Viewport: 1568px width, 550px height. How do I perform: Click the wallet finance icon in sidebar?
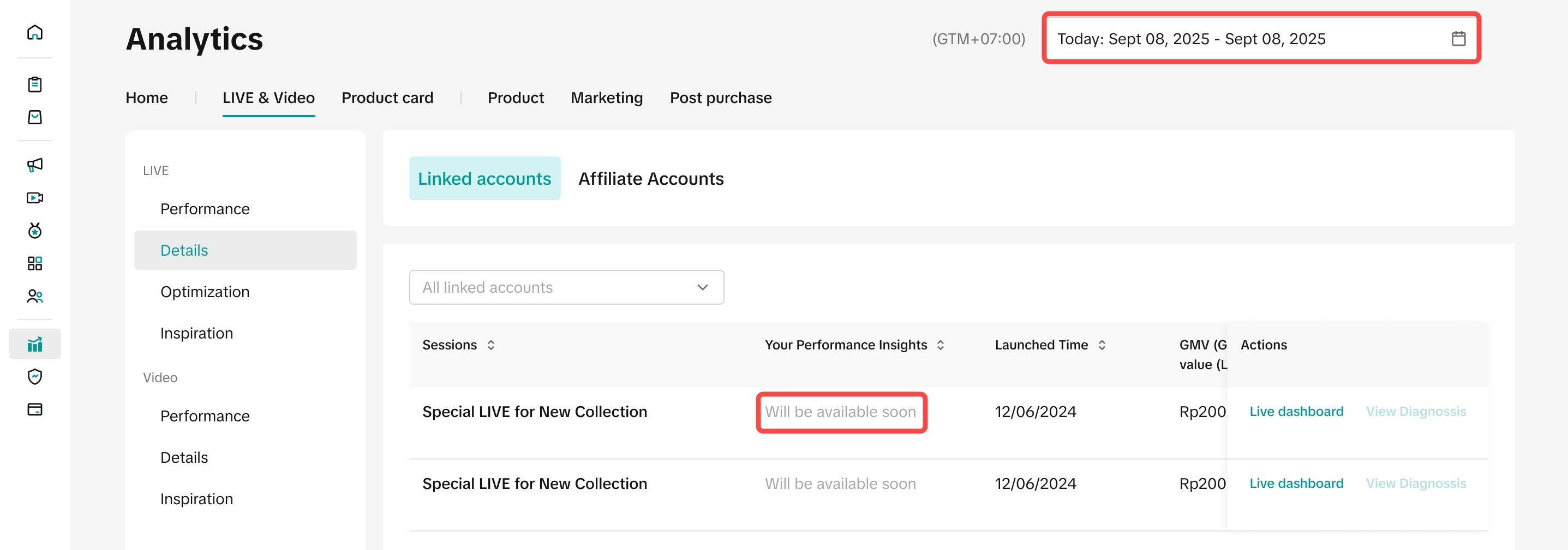click(35, 409)
